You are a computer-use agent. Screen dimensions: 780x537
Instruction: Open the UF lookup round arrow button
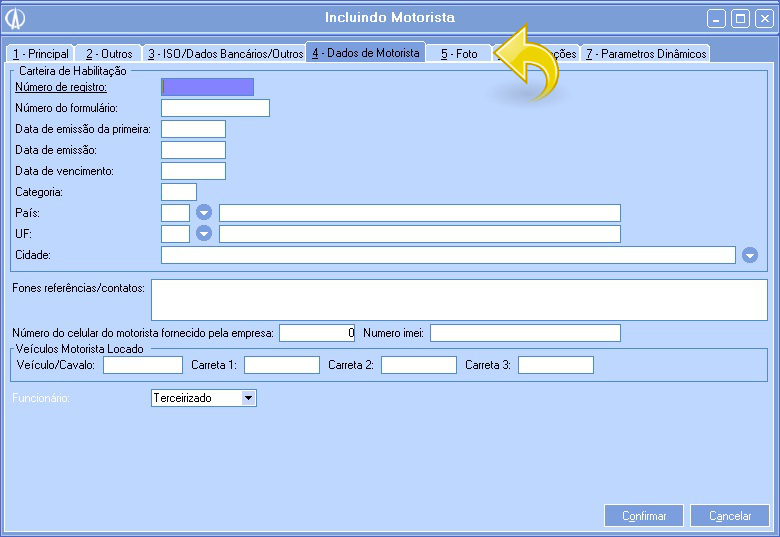point(204,234)
